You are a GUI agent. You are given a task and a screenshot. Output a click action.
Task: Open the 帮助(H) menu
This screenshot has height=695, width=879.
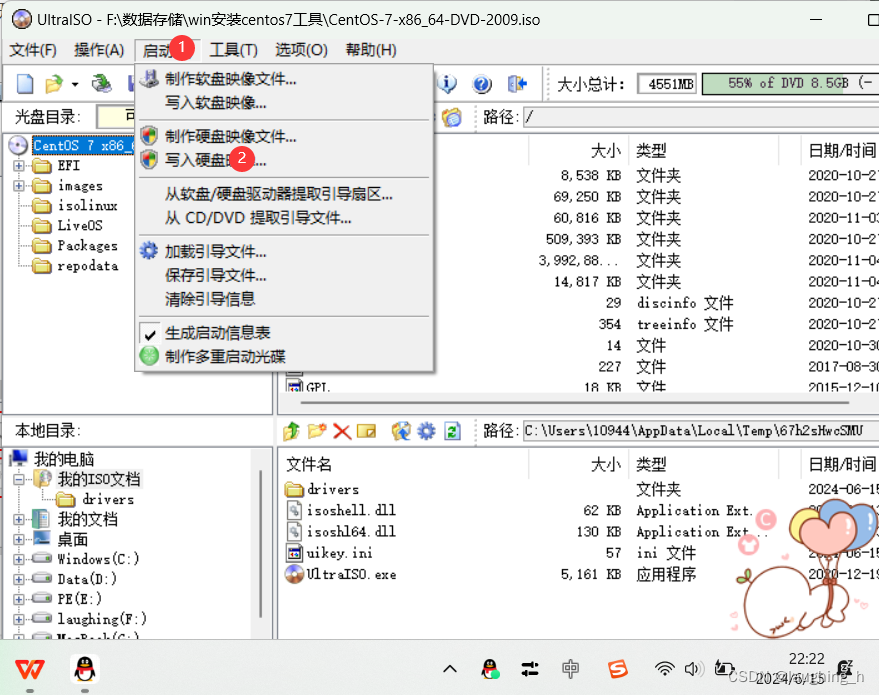click(371, 50)
